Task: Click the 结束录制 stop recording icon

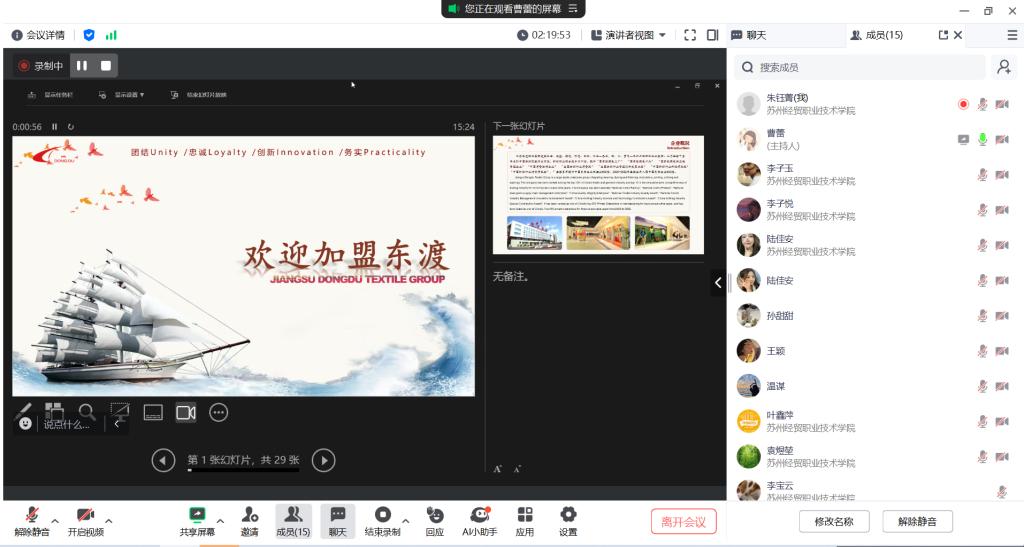Action: 383,514
